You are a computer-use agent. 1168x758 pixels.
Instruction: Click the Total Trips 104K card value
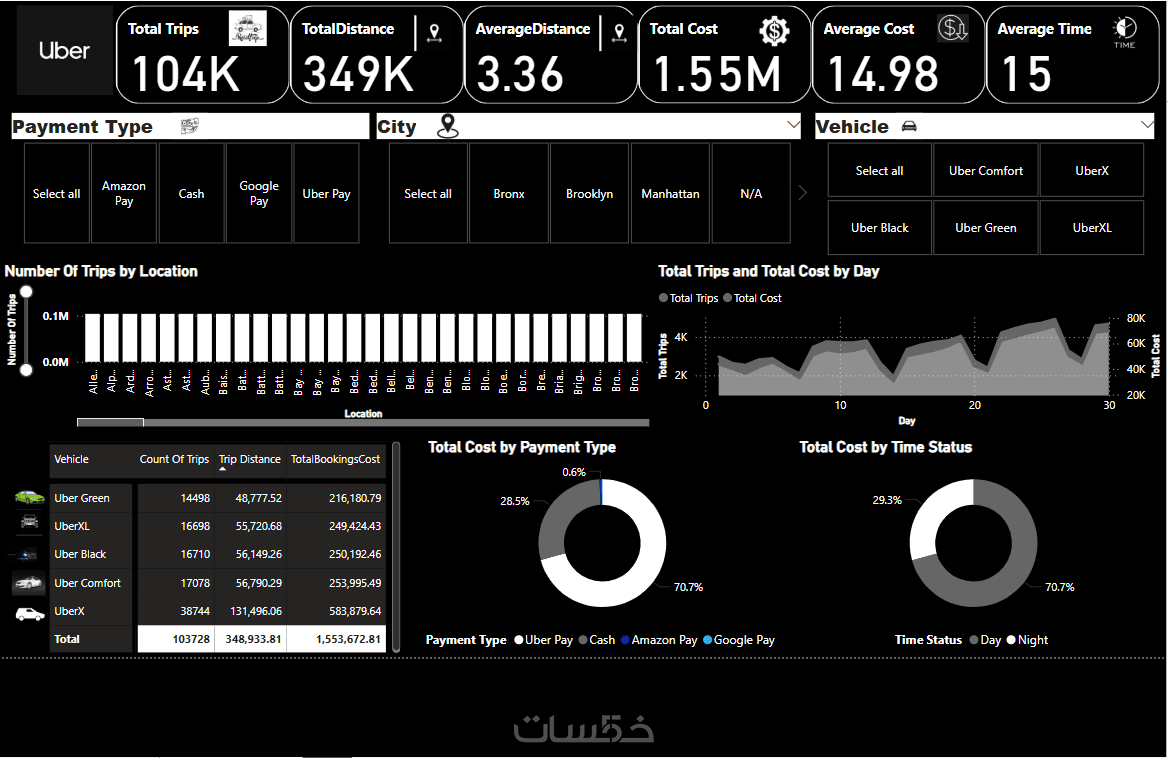pyautogui.click(x=185, y=74)
